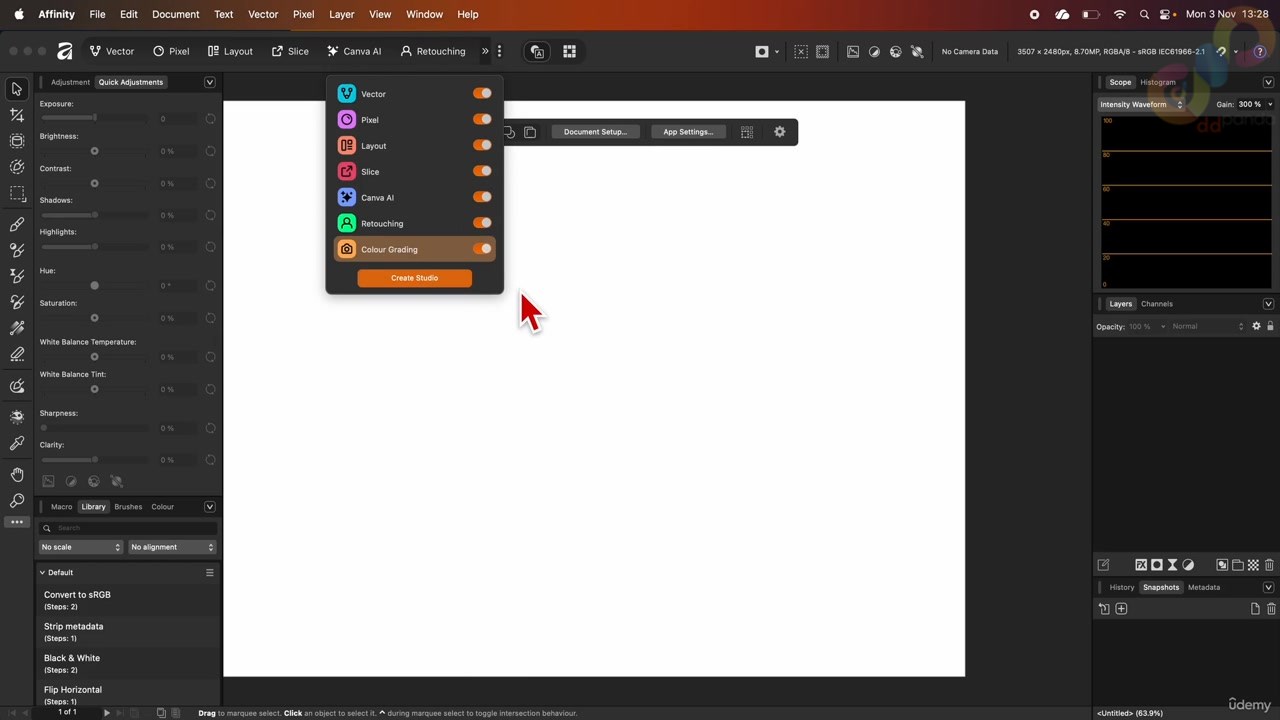Image resolution: width=1280 pixels, height=720 pixels.
Task: Toggle the Layout studio switch
Action: click(483, 145)
